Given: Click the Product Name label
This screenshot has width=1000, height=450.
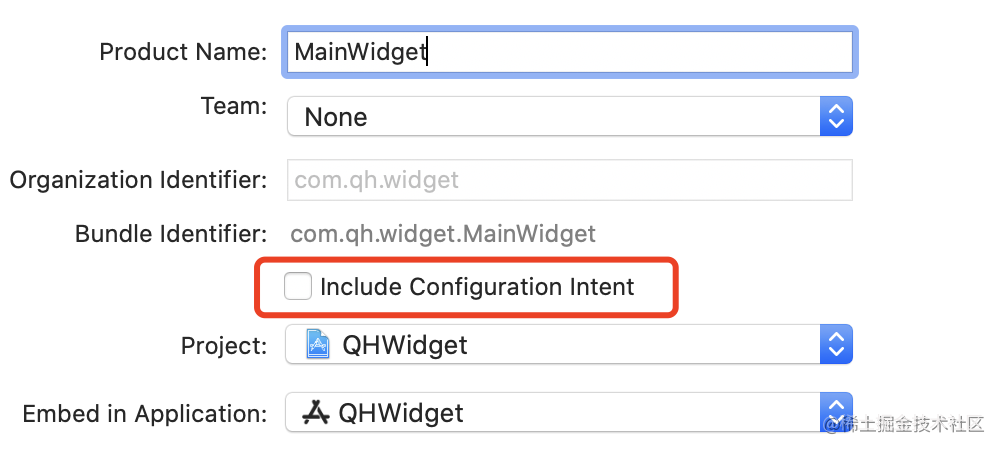Looking at the screenshot, I should pos(183,52).
